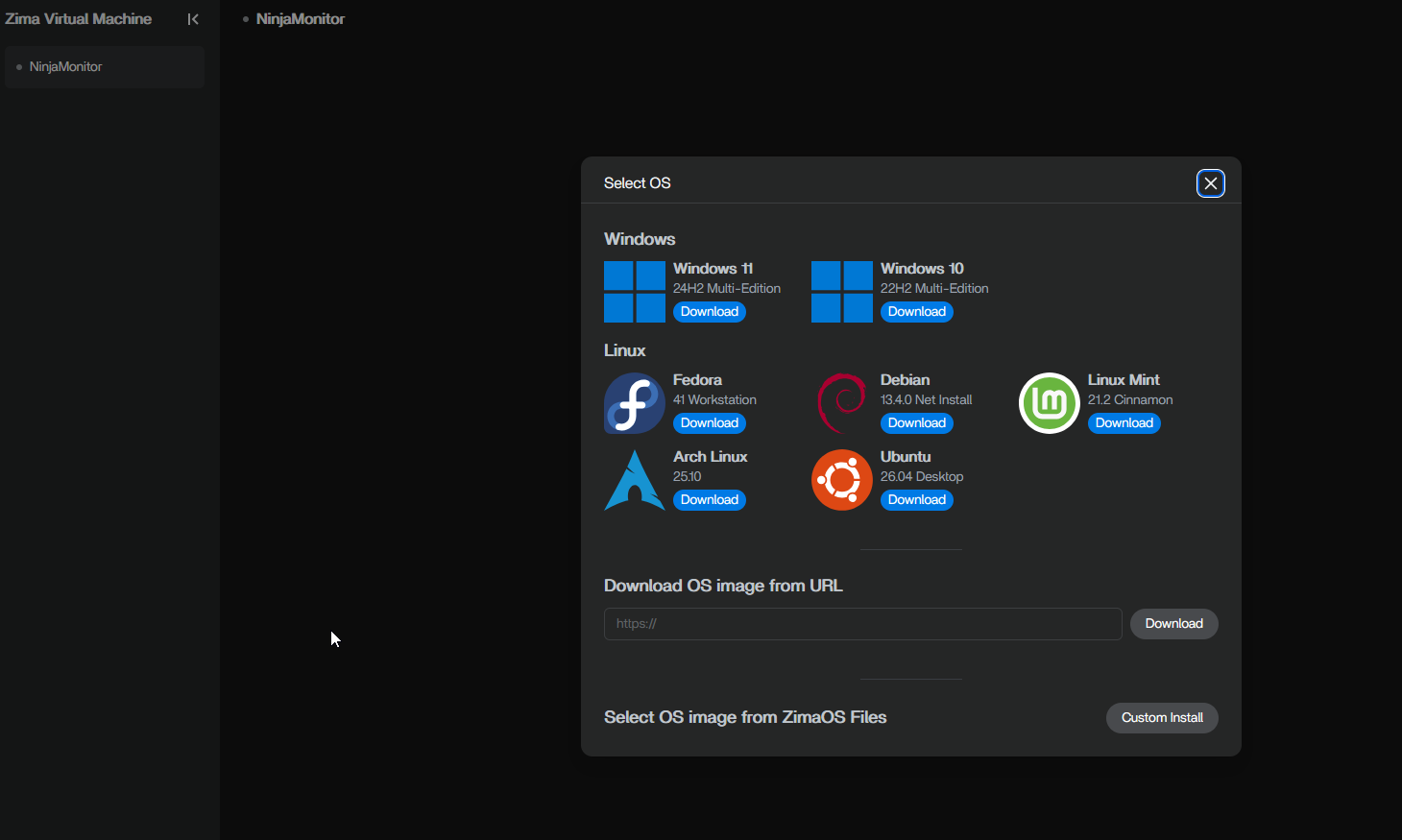Click the Arch Linux logo icon
The width and height of the screenshot is (1402, 840).
pos(635,480)
